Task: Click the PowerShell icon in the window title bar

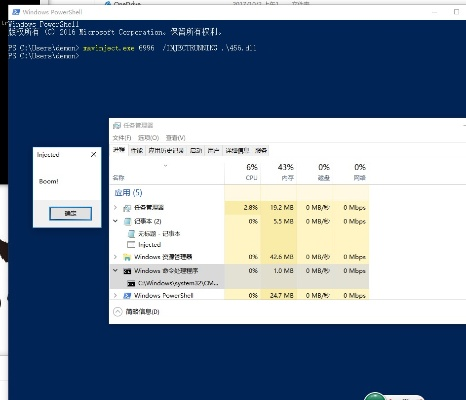Action: pos(16,12)
